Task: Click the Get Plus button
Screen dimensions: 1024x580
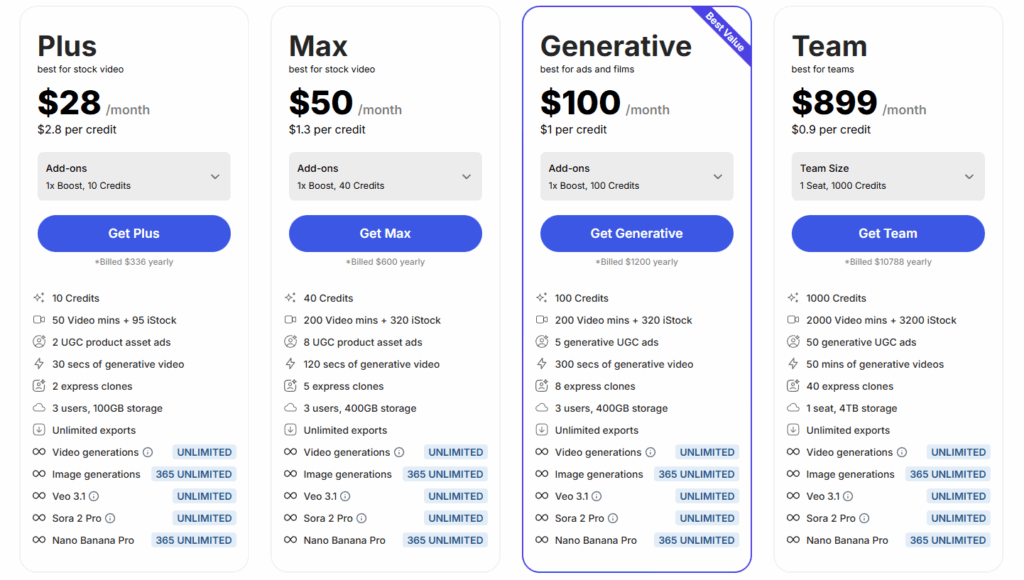Action: pyautogui.click(x=134, y=233)
